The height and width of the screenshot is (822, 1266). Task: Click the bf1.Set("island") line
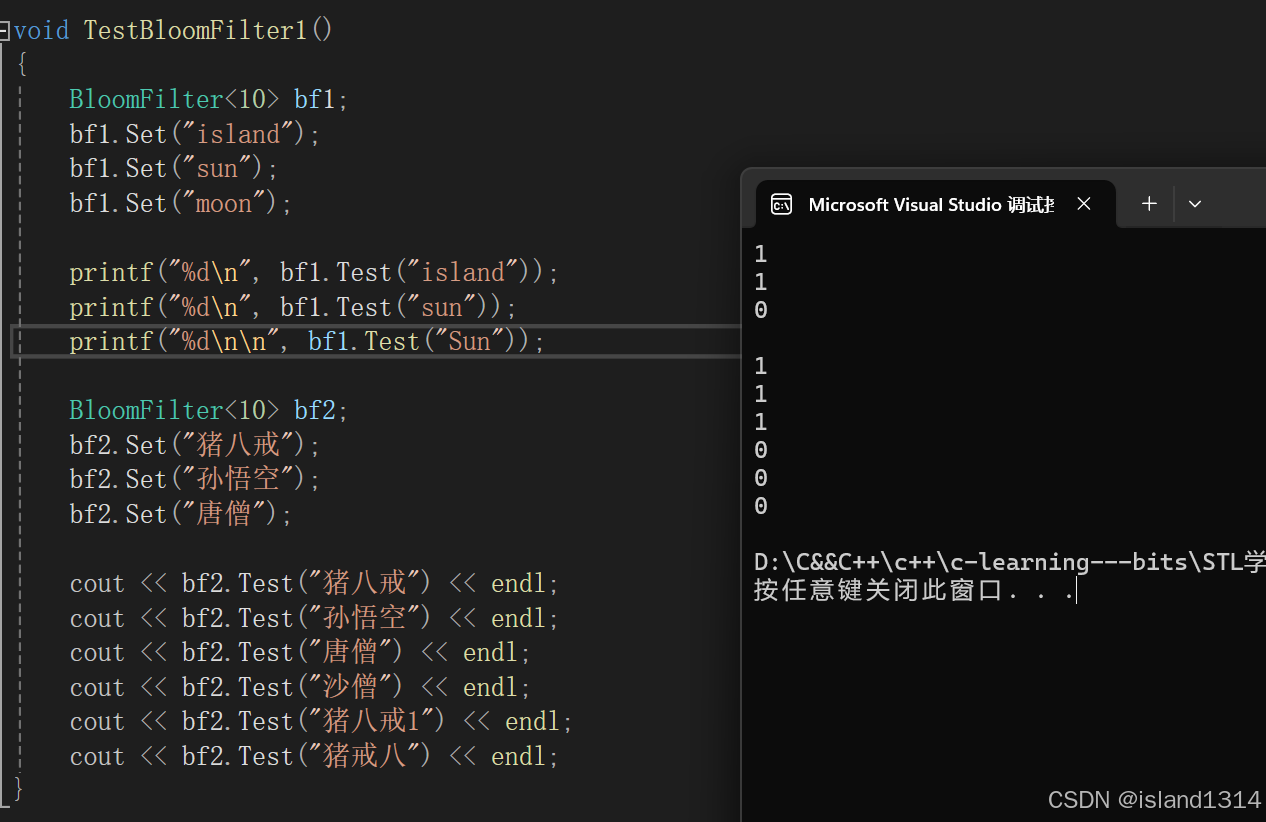(x=194, y=134)
